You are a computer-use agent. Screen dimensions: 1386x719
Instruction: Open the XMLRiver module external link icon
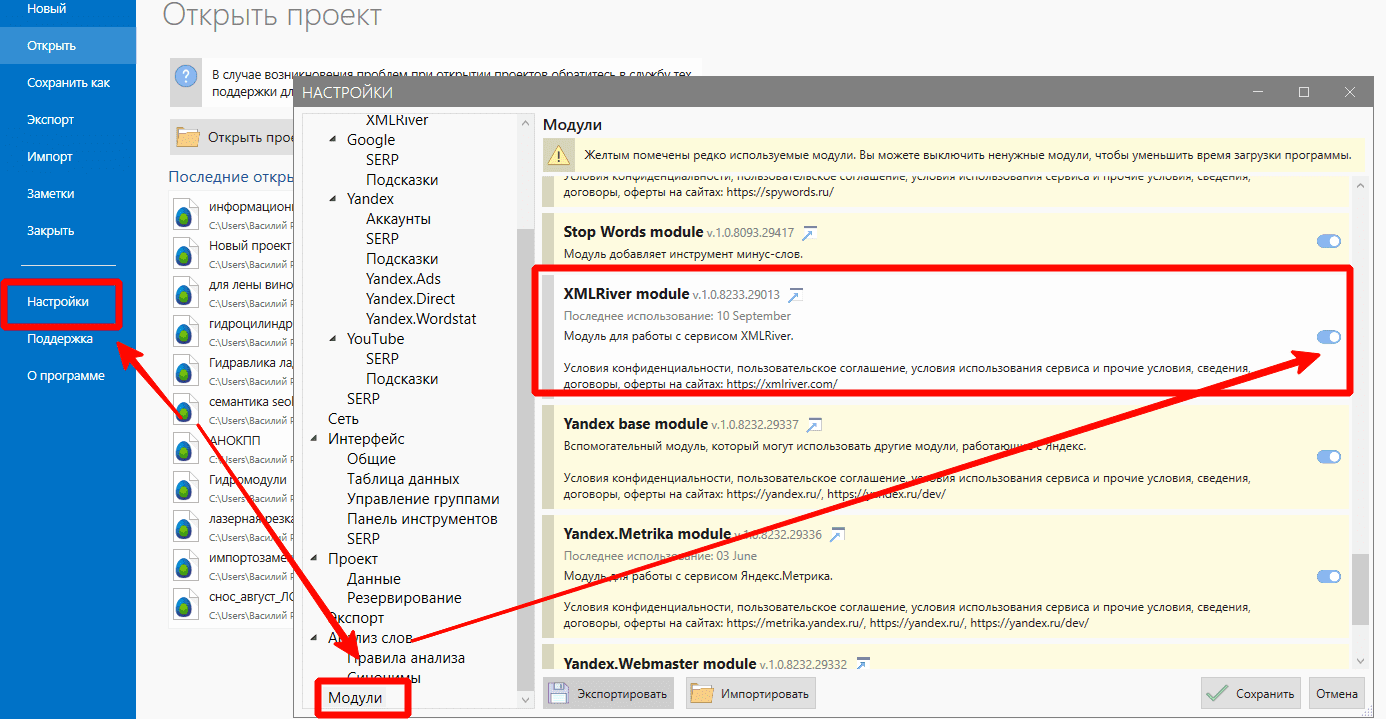(x=796, y=295)
